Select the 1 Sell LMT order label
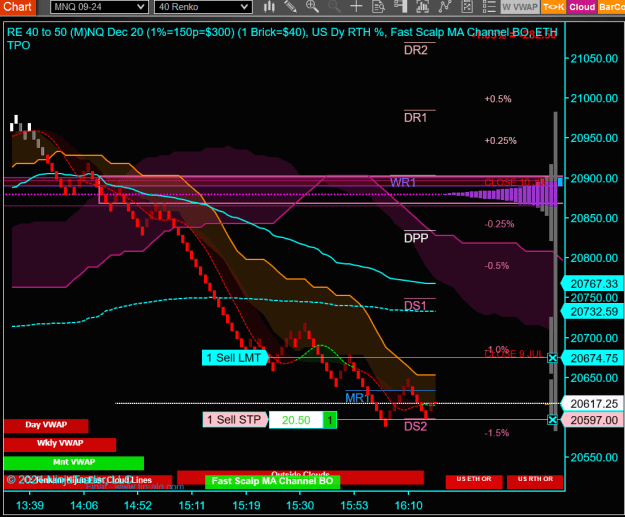 click(x=235, y=358)
